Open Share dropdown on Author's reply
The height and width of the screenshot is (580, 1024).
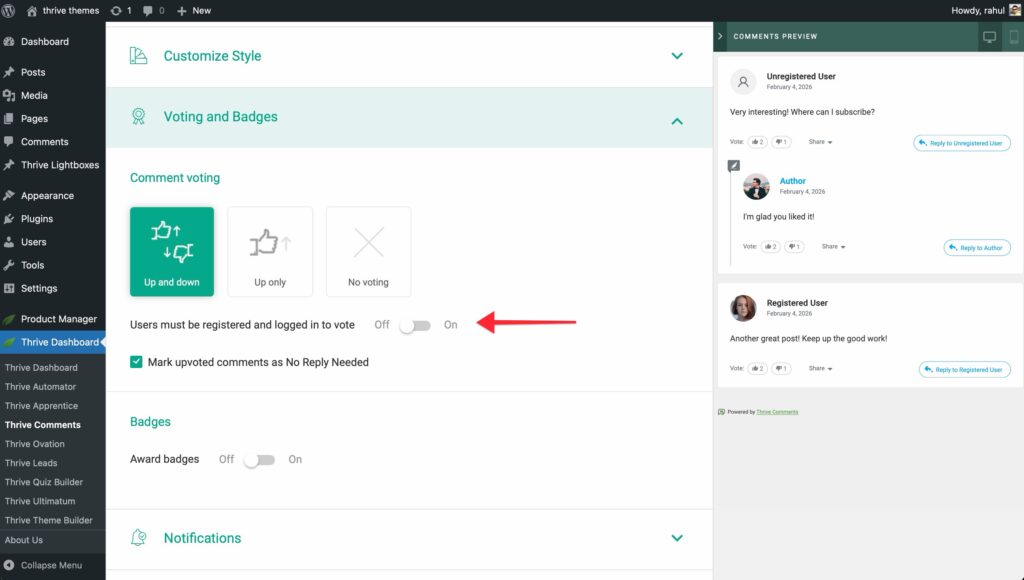click(833, 246)
